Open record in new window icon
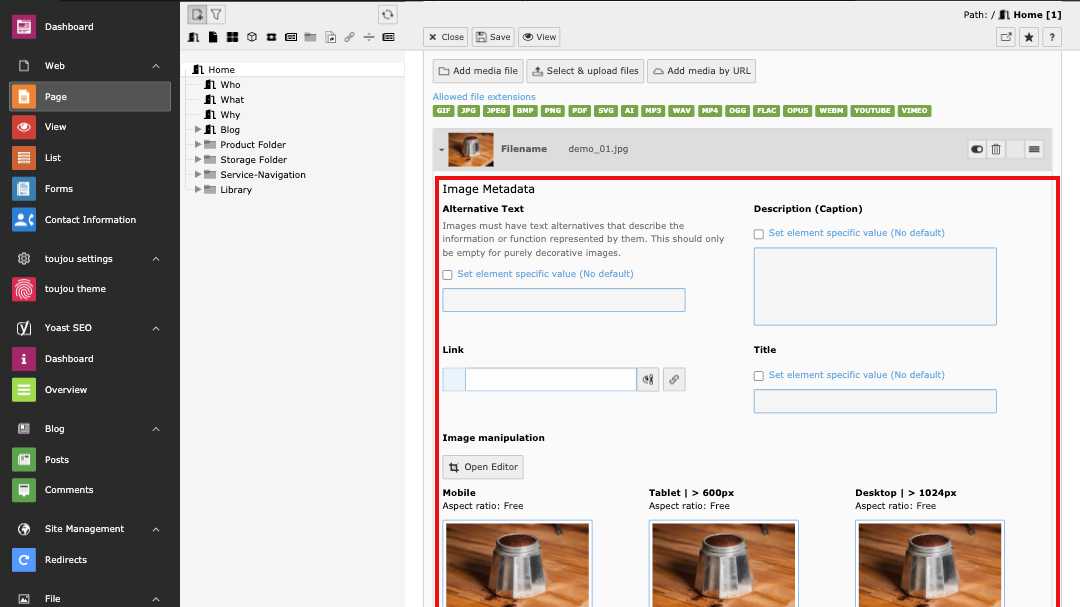Image resolution: width=1080 pixels, height=607 pixels. pyautogui.click(x=1005, y=37)
